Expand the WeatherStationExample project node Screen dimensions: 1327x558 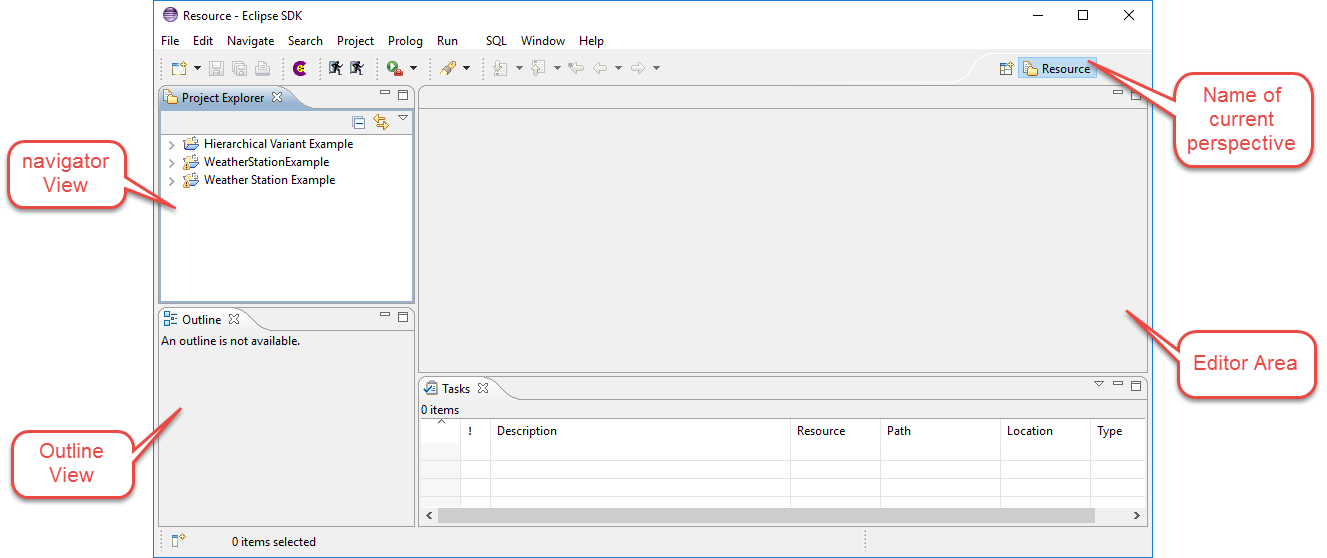coord(172,163)
